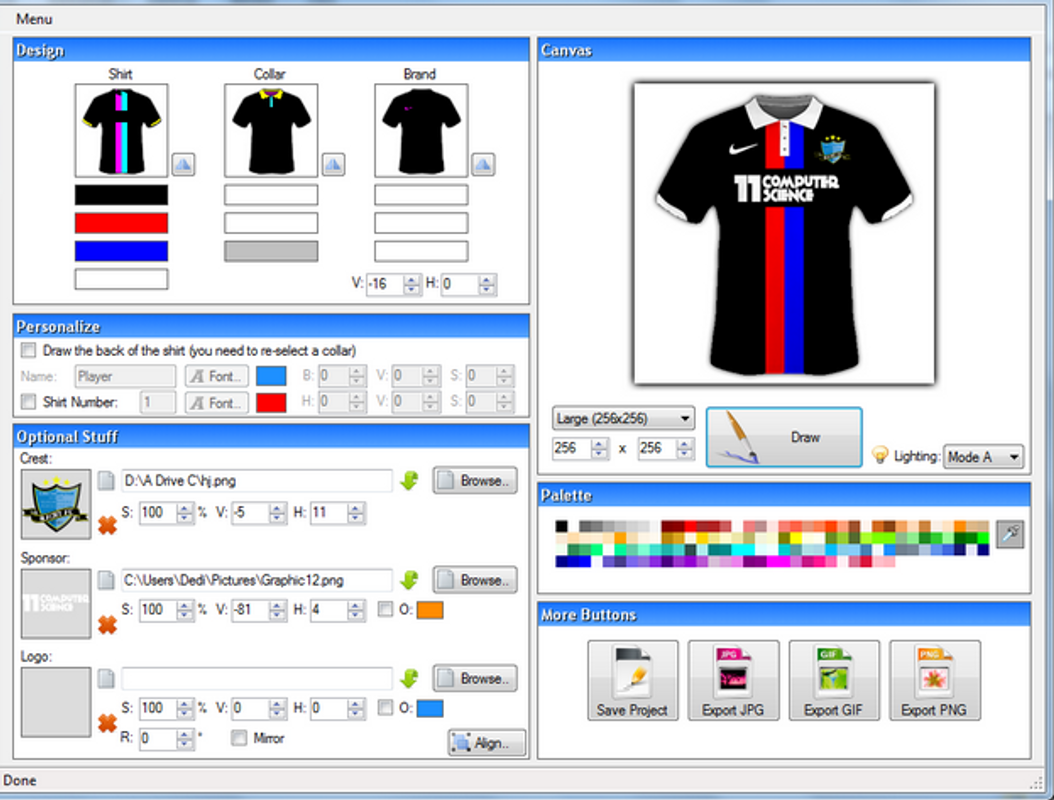The image size is (1054, 800).
Task: Click the orange Sponsor outline color swatch
Action: point(430,610)
